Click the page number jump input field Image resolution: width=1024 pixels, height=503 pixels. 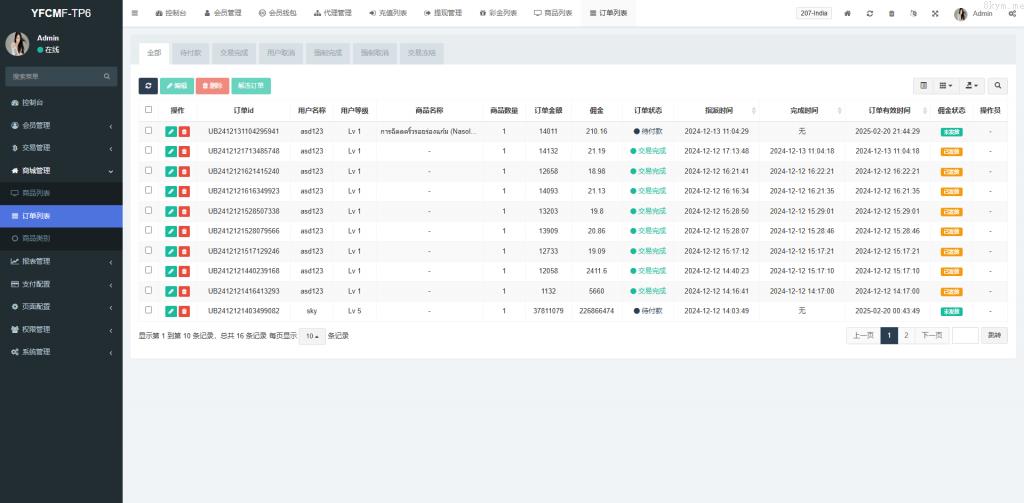965,336
